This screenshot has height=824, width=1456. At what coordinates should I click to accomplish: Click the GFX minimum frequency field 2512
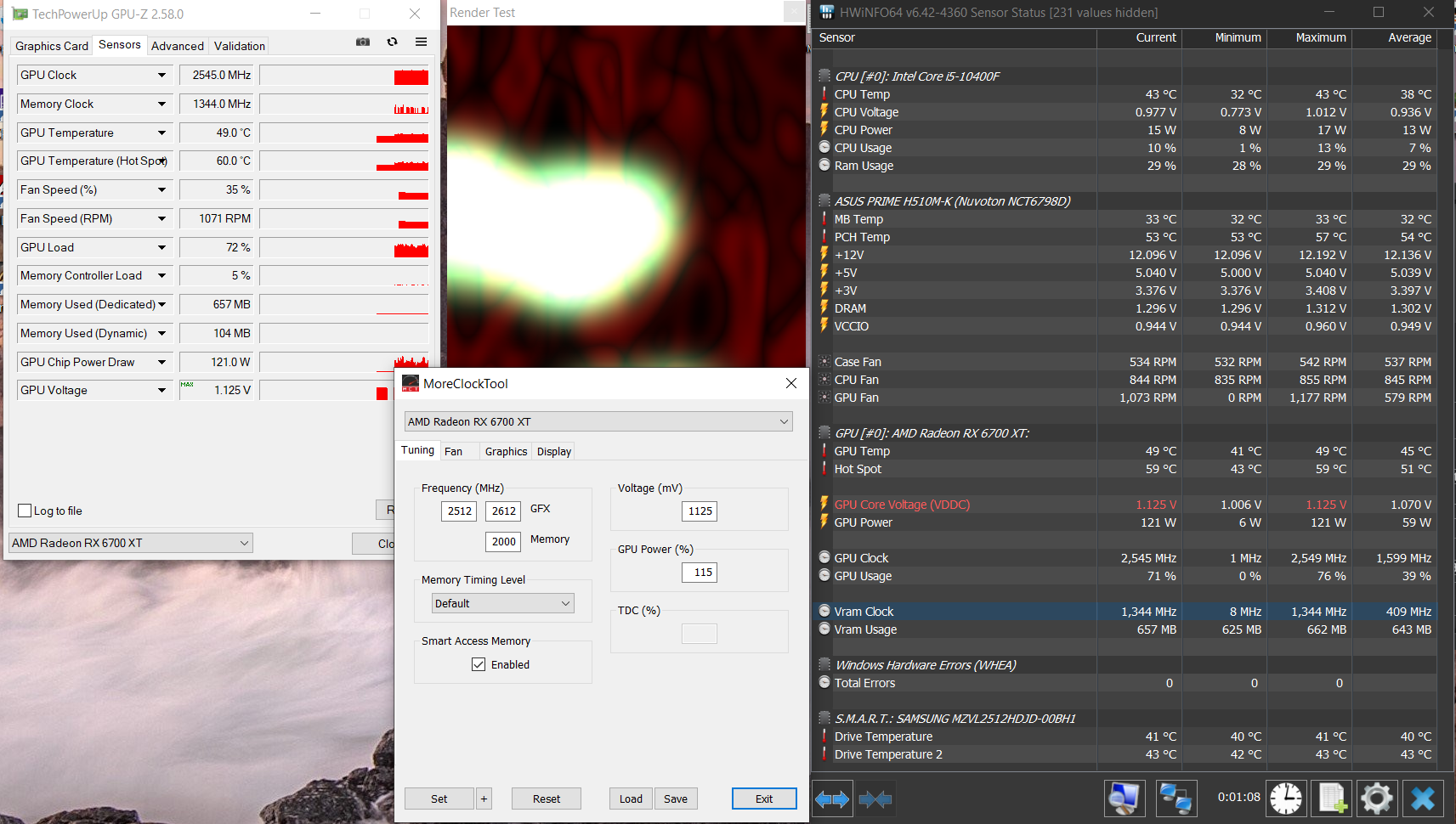point(459,511)
